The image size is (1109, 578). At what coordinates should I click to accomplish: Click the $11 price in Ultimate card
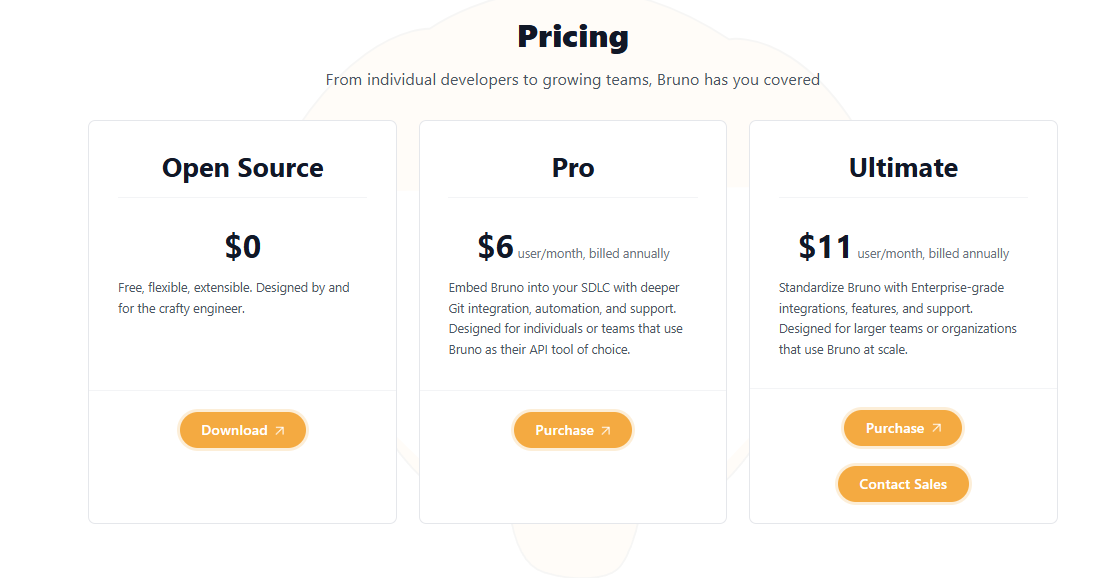pyautogui.click(x=825, y=246)
